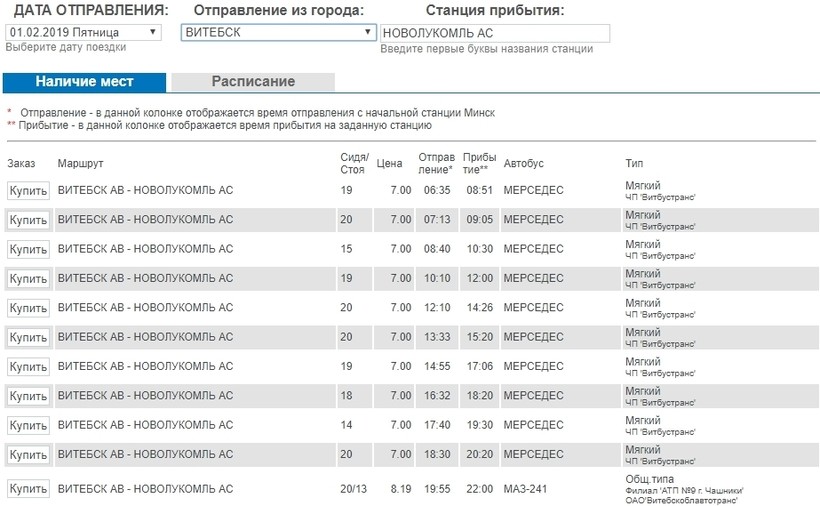
Task: Select the Наличие мест tab
Action: coord(85,82)
